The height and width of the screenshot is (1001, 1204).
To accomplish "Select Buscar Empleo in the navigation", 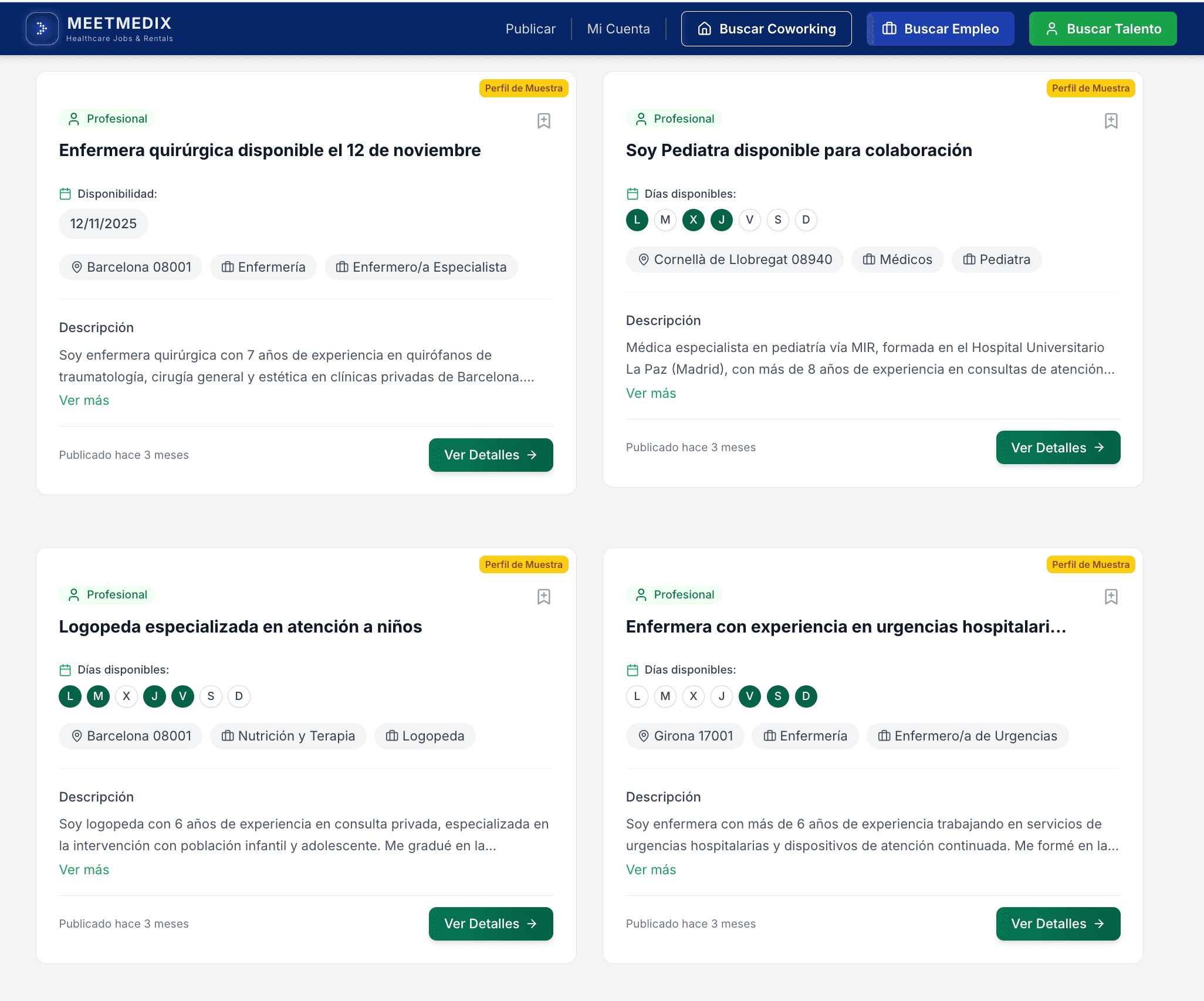I will pyautogui.click(x=940, y=28).
